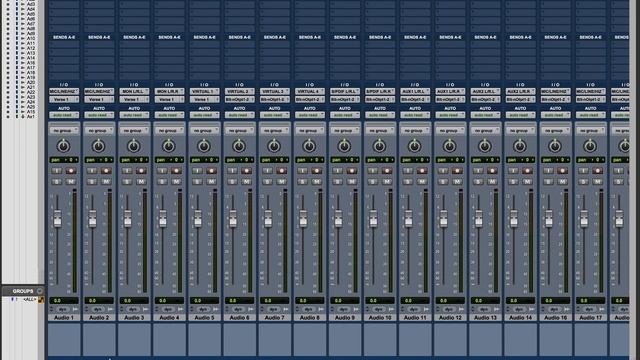
Task: Click the output window icon on Audio 6
Action: tap(251, 310)
